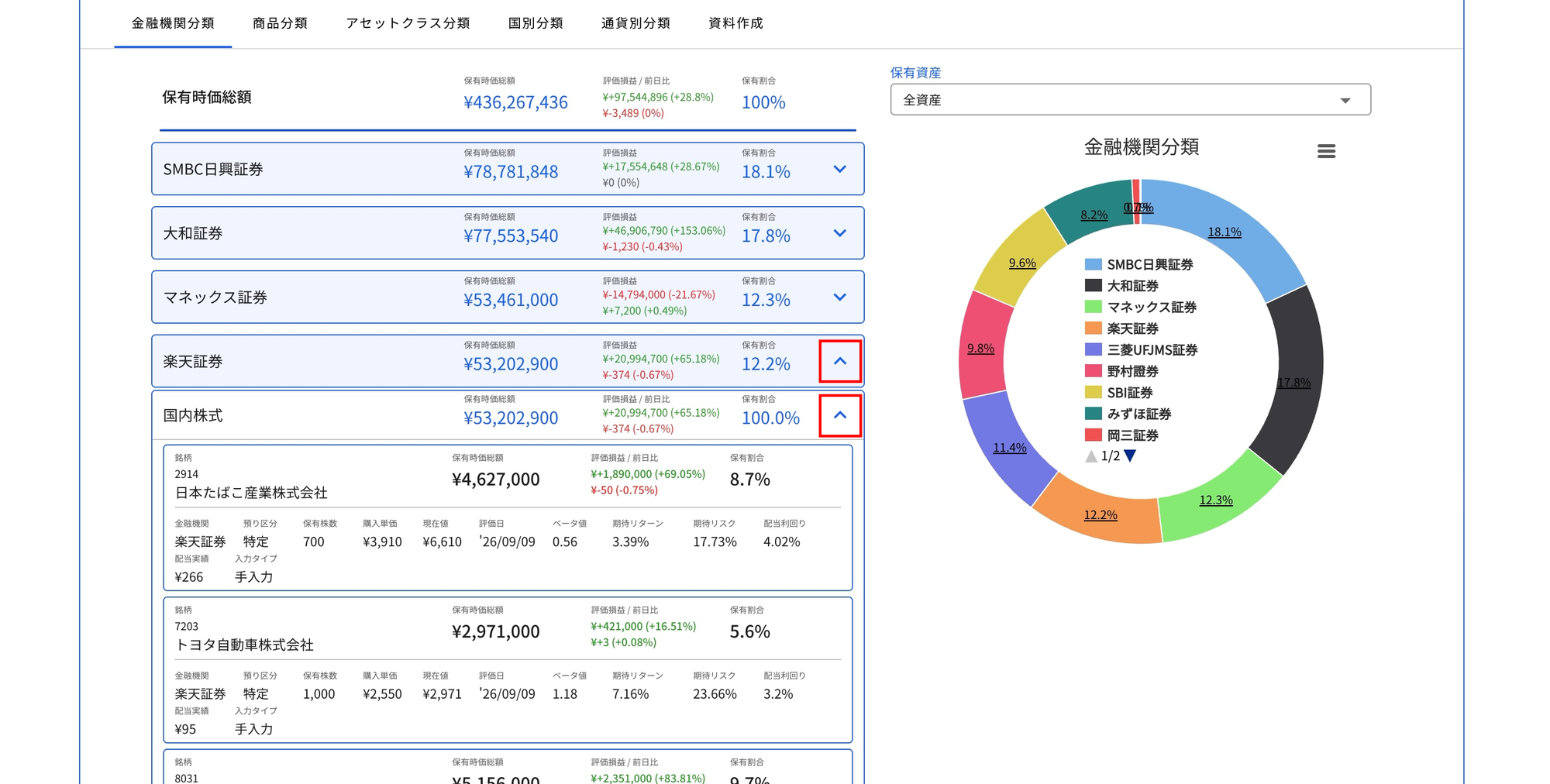Image resolution: width=1550 pixels, height=784 pixels.
Task: Click the 11.4% donut chart label
Action: coord(1010,448)
